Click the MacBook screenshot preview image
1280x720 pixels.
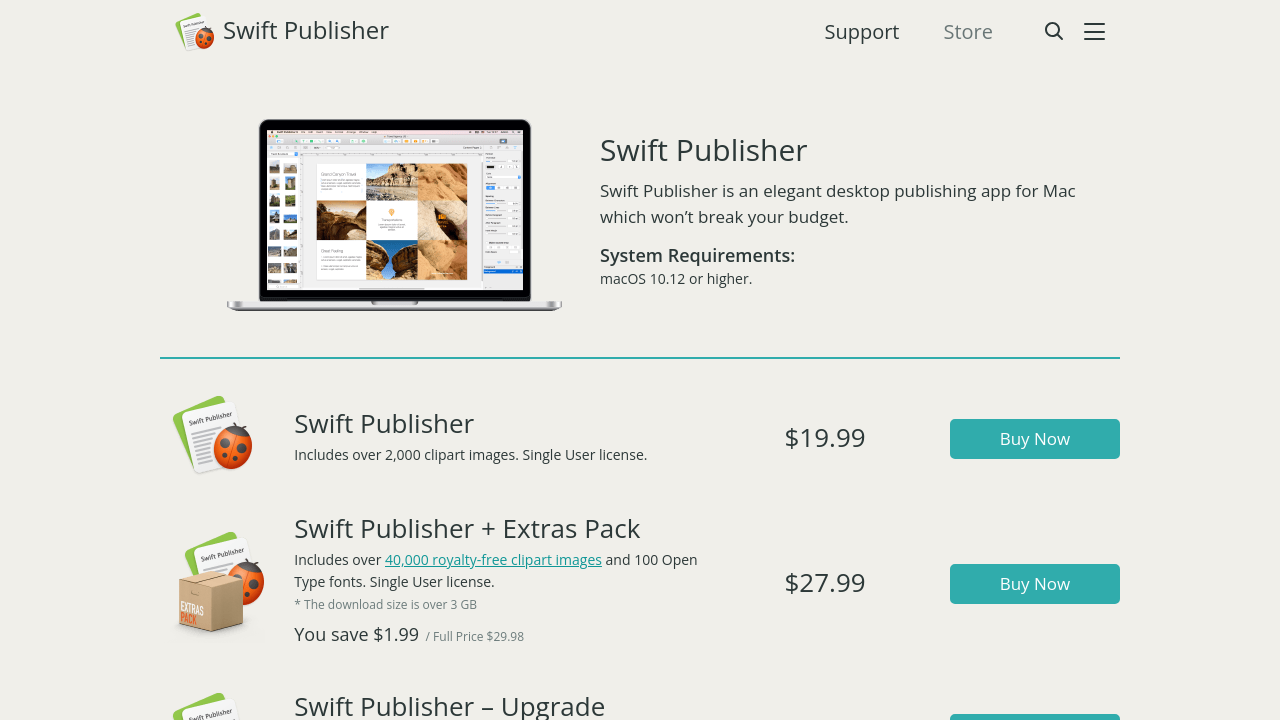click(x=394, y=214)
